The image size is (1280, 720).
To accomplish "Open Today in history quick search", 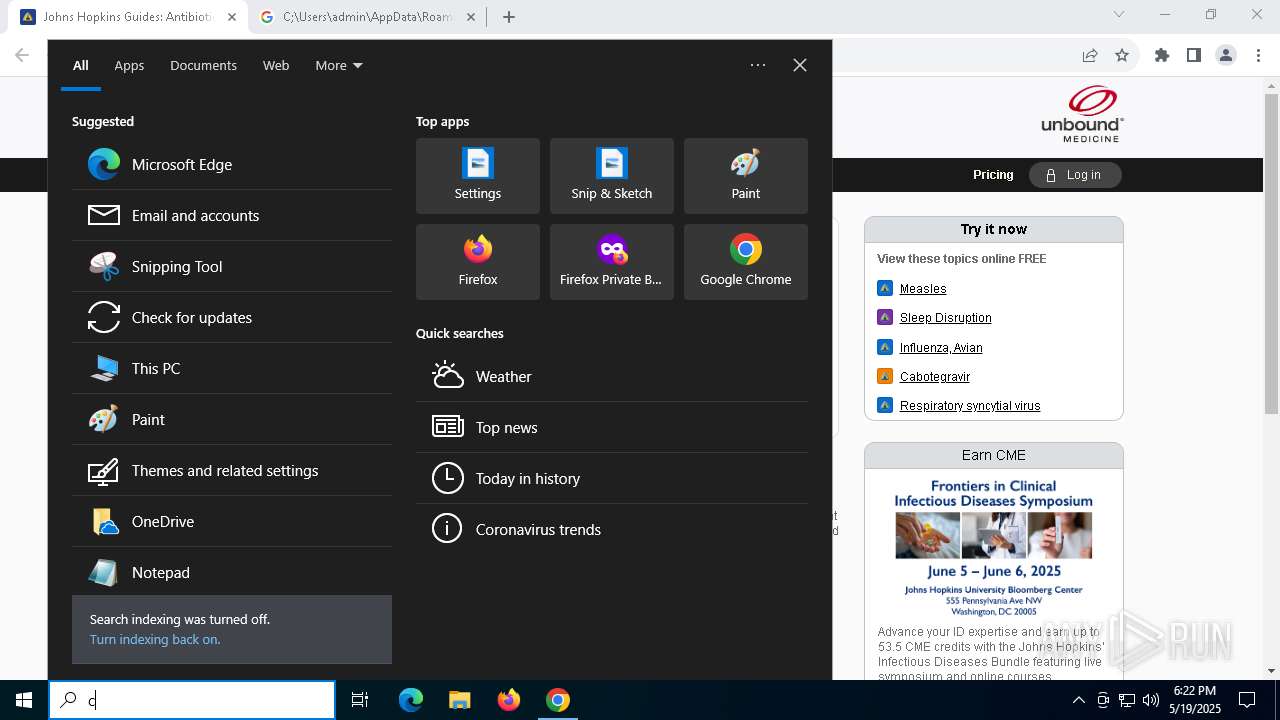I will (x=611, y=478).
